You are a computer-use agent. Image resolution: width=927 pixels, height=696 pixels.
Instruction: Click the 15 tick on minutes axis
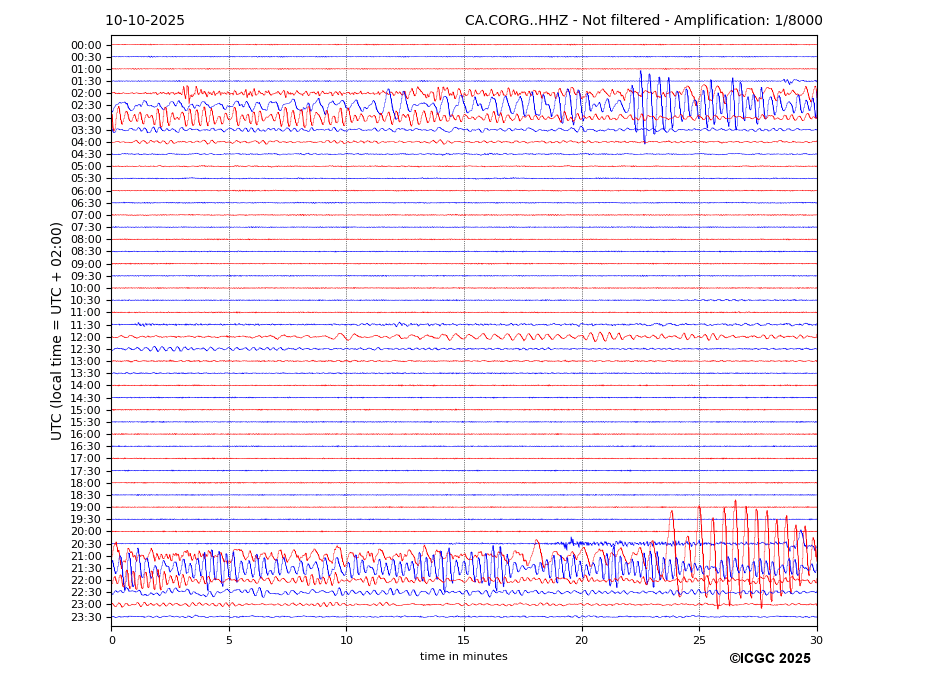click(x=464, y=640)
